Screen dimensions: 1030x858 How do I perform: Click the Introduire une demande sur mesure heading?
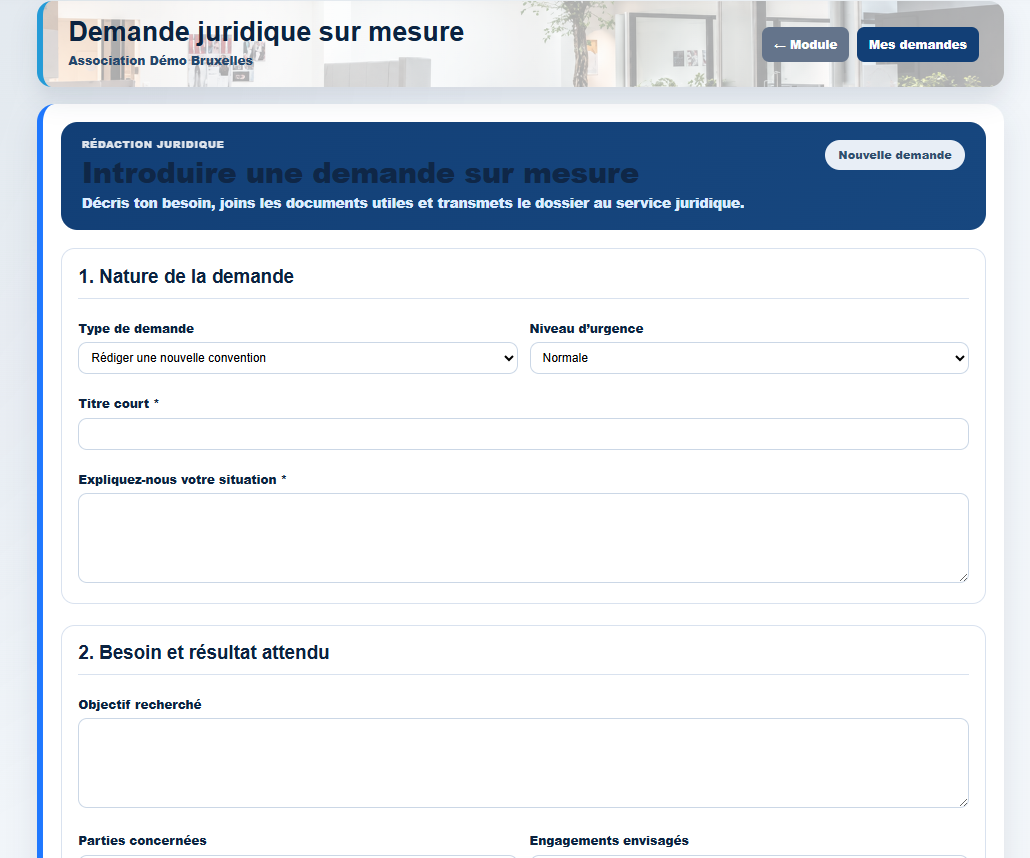click(360, 173)
